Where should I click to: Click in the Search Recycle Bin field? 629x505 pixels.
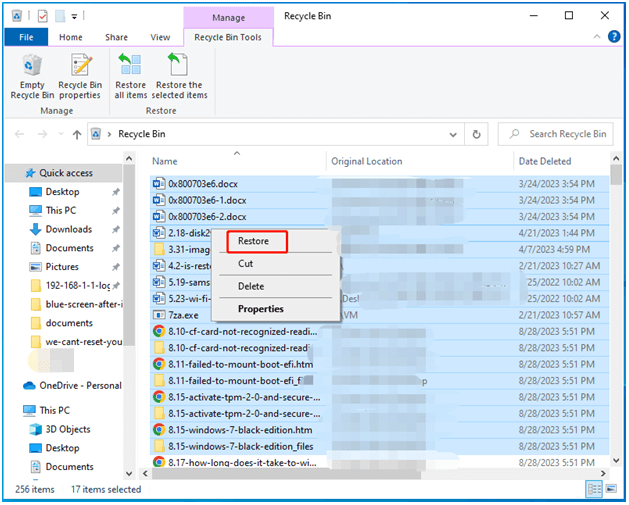[x=555, y=134]
